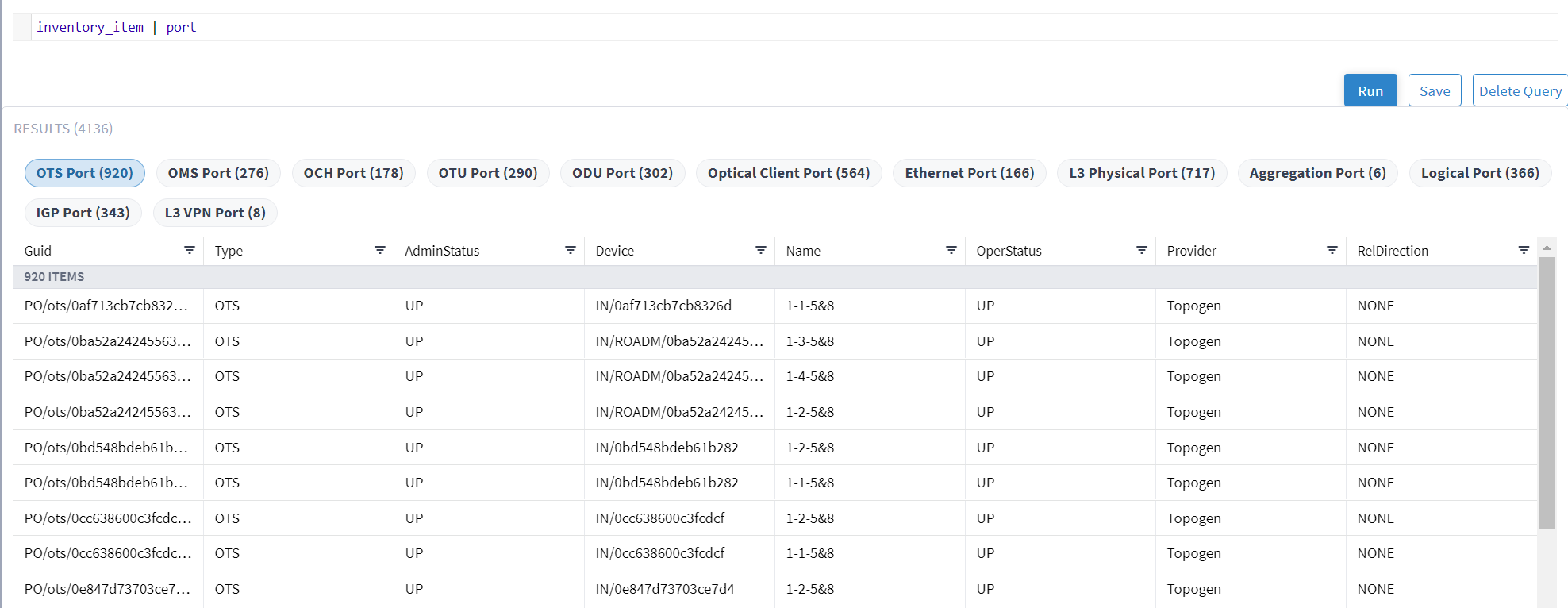The height and width of the screenshot is (608, 1568).
Task: Open the Device column filter menu
Action: pyautogui.click(x=760, y=250)
